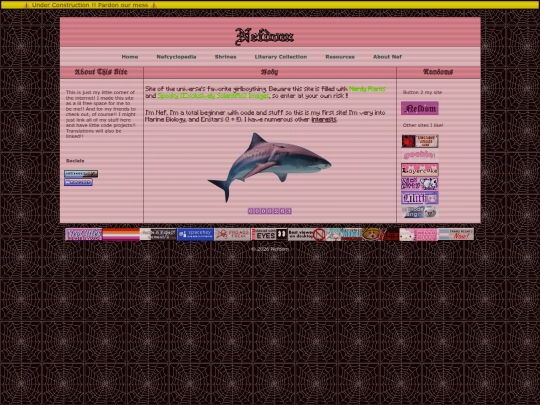Image resolution: width=540 pixels, height=405 pixels.
Task: Click the Button 2 my site text
Action: coord(422,92)
